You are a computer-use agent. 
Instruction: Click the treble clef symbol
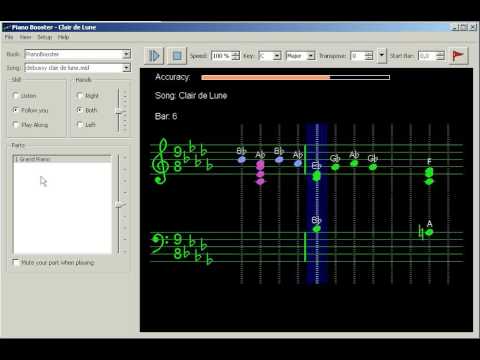point(160,161)
